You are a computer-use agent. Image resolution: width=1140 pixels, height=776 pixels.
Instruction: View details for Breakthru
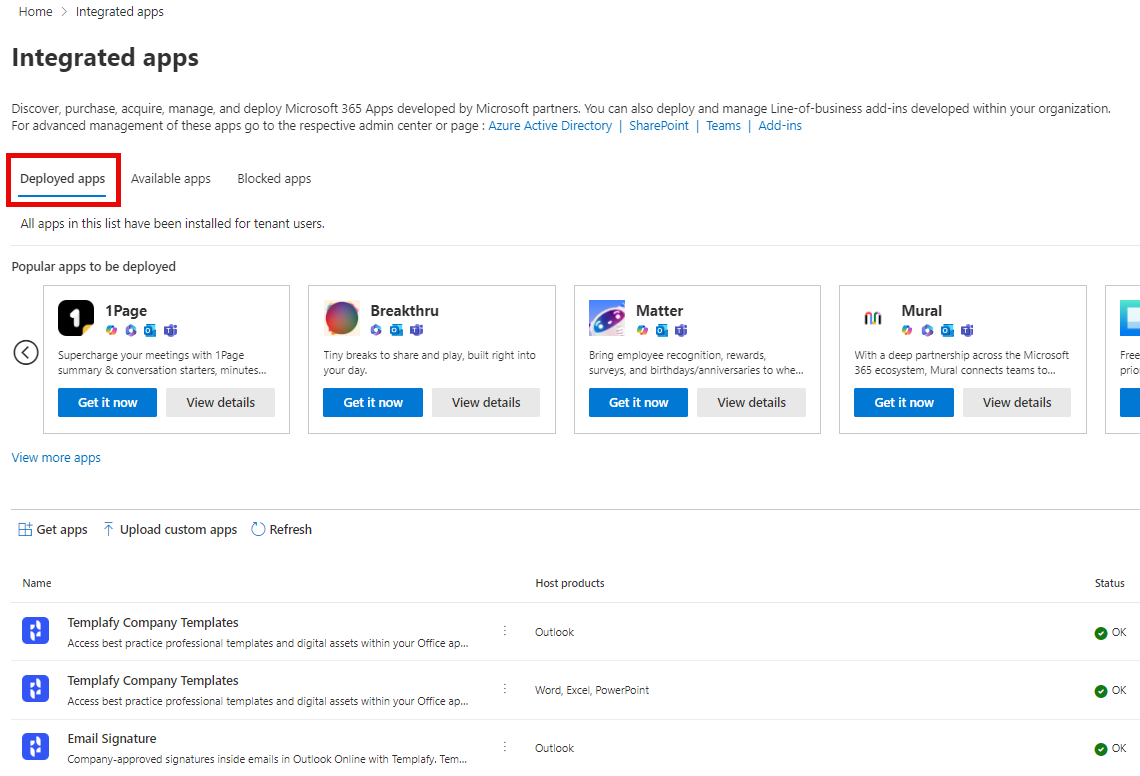pyautogui.click(x=486, y=403)
